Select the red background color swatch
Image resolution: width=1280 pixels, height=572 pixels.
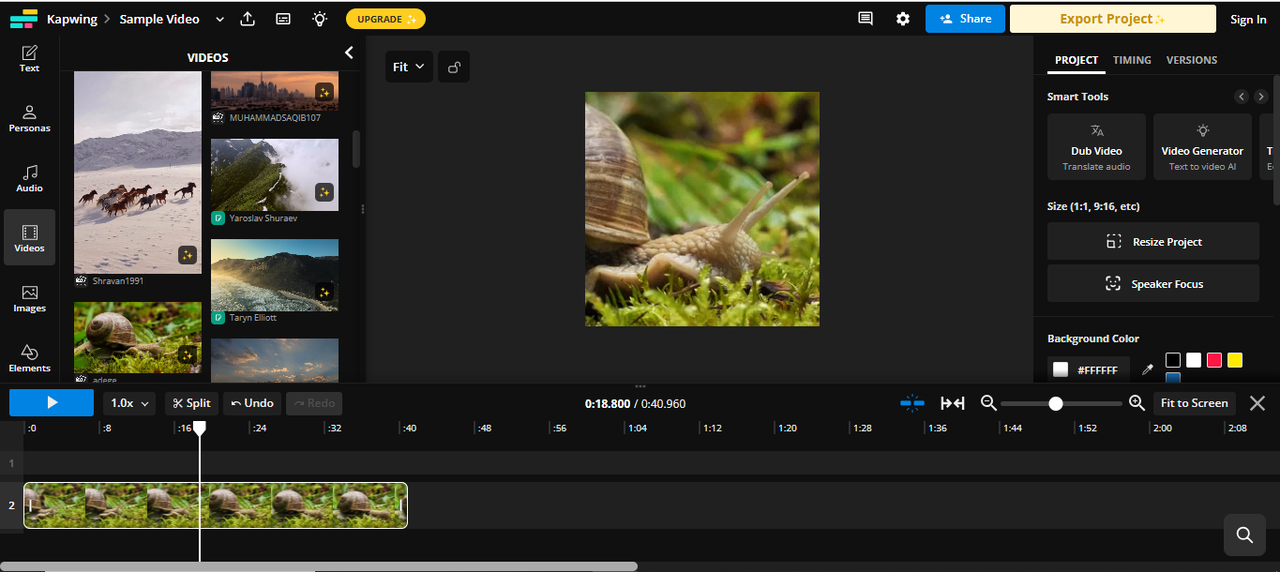pos(1214,360)
